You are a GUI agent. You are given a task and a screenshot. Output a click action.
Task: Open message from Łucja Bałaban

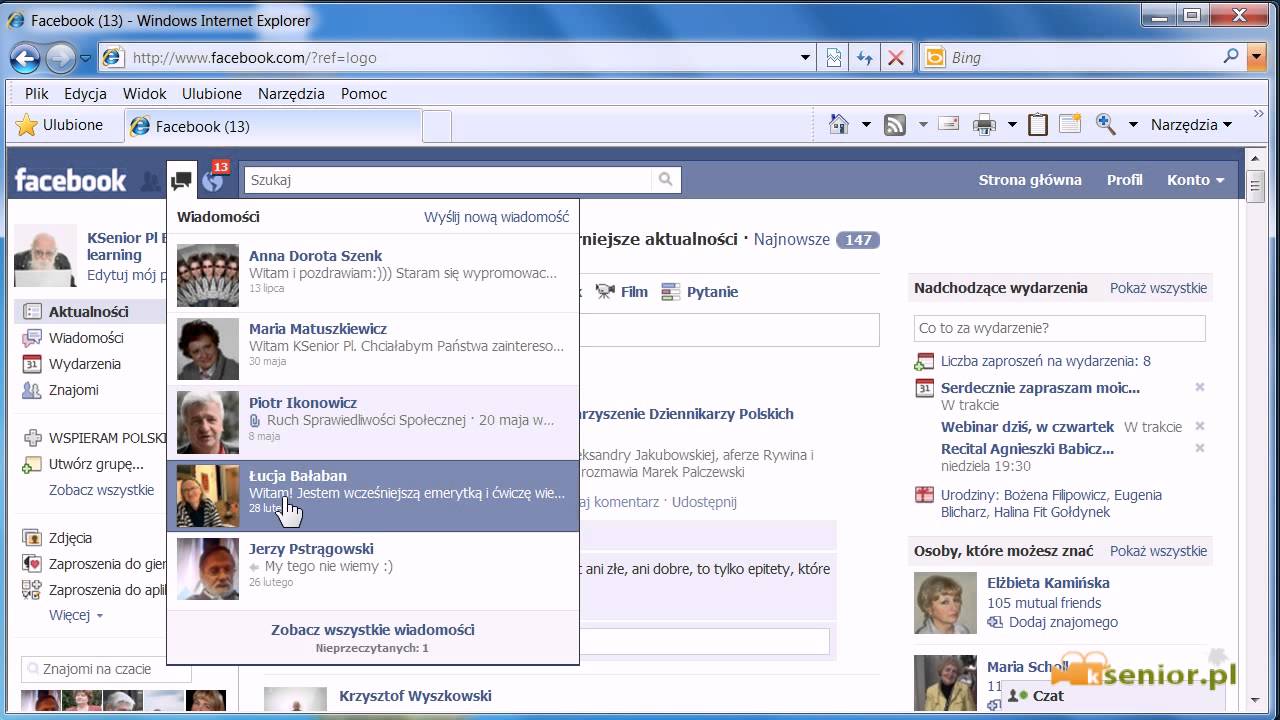[373, 495]
